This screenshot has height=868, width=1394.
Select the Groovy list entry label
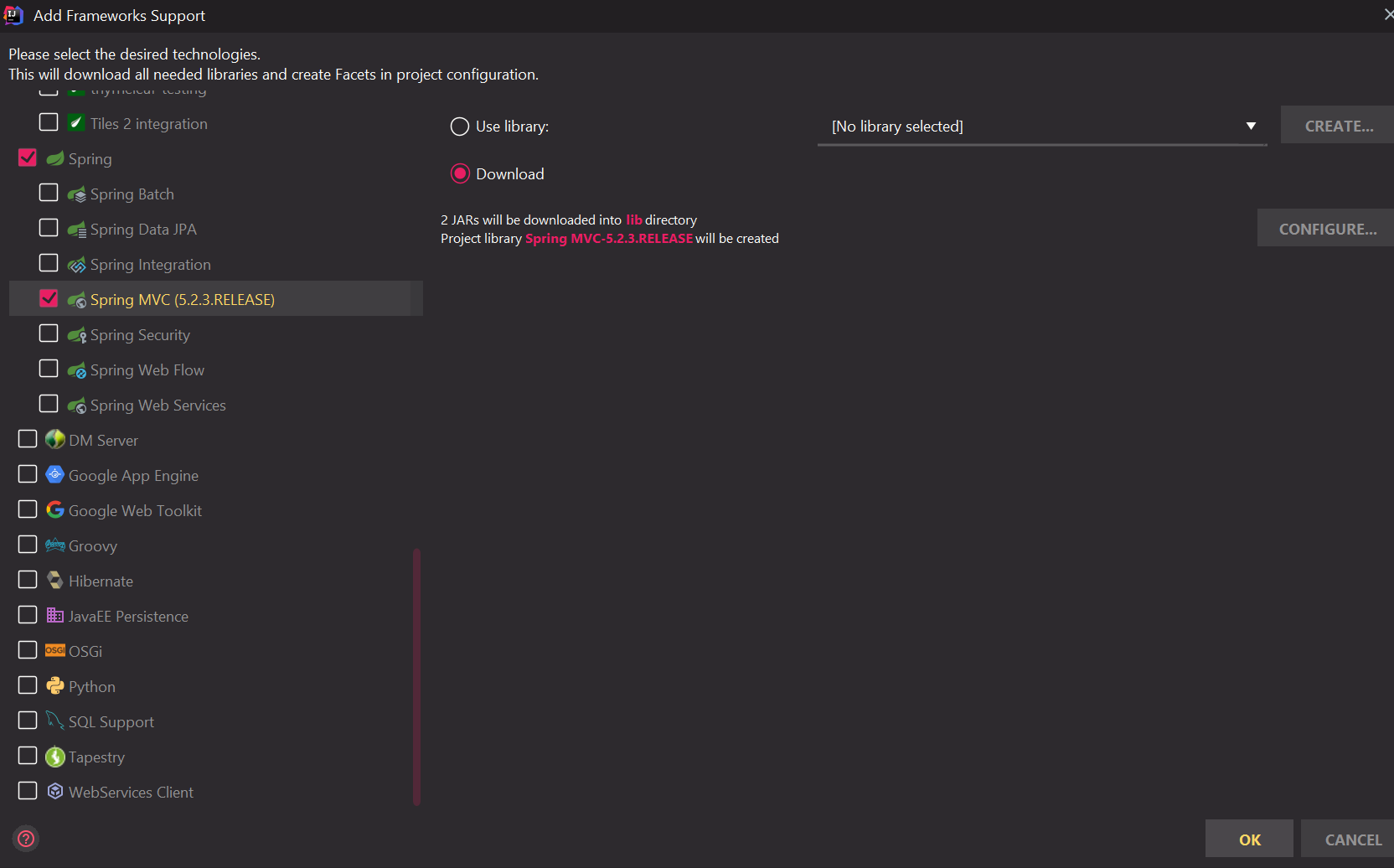point(93,546)
